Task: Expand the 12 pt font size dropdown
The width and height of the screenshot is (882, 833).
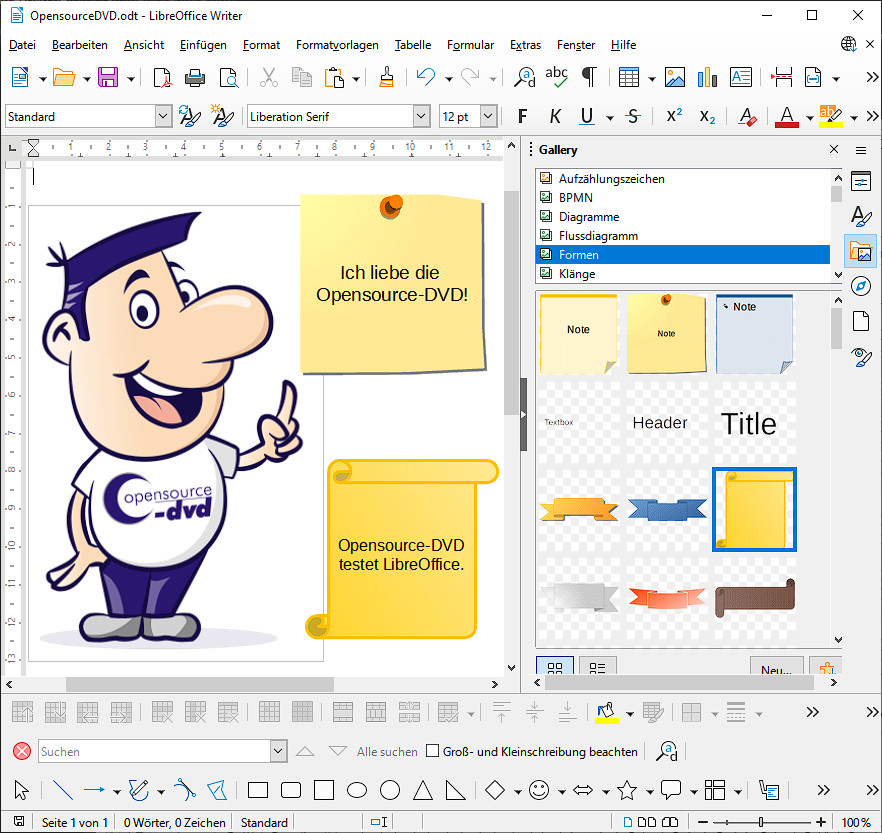Action: point(488,116)
